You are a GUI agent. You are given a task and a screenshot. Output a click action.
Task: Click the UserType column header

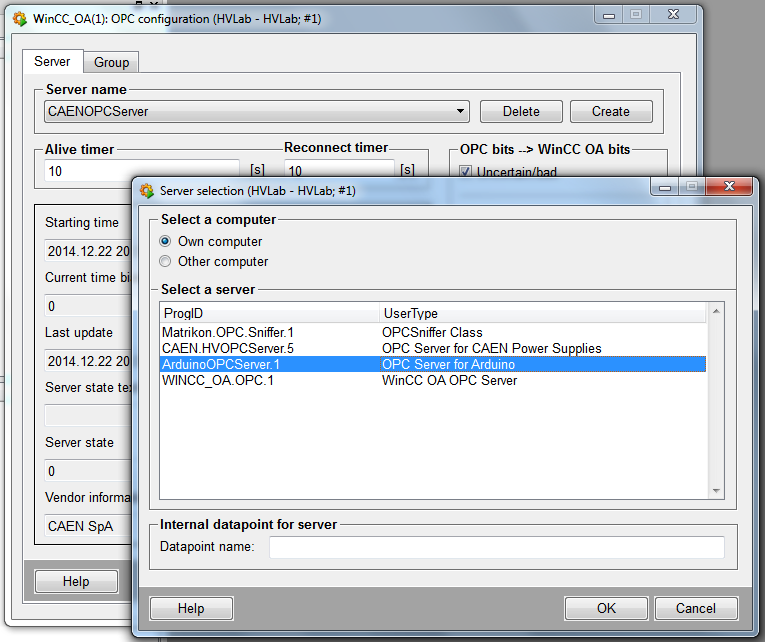pos(543,313)
